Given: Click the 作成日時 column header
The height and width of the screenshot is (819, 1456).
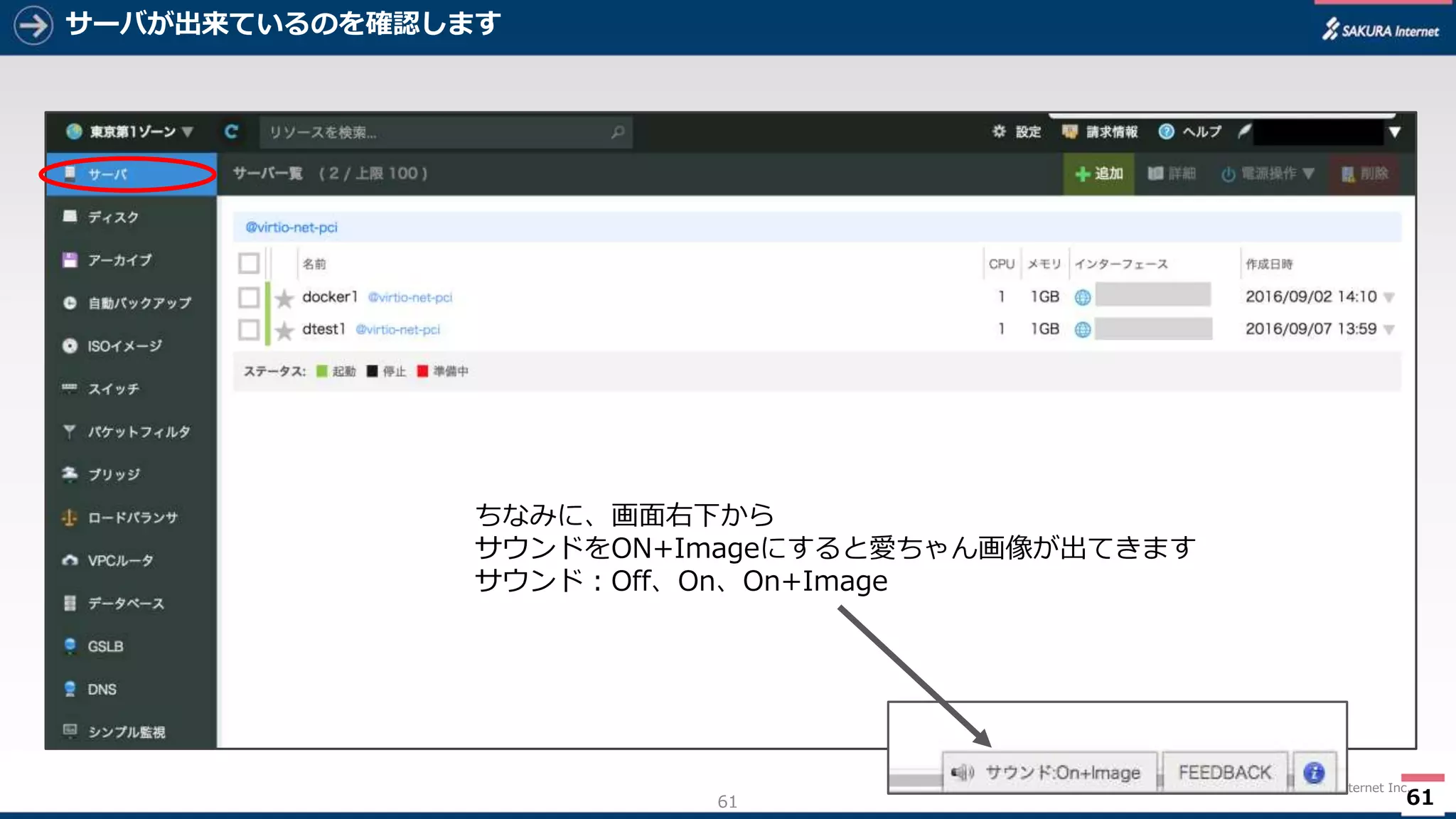Looking at the screenshot, I should point(1269,264).
